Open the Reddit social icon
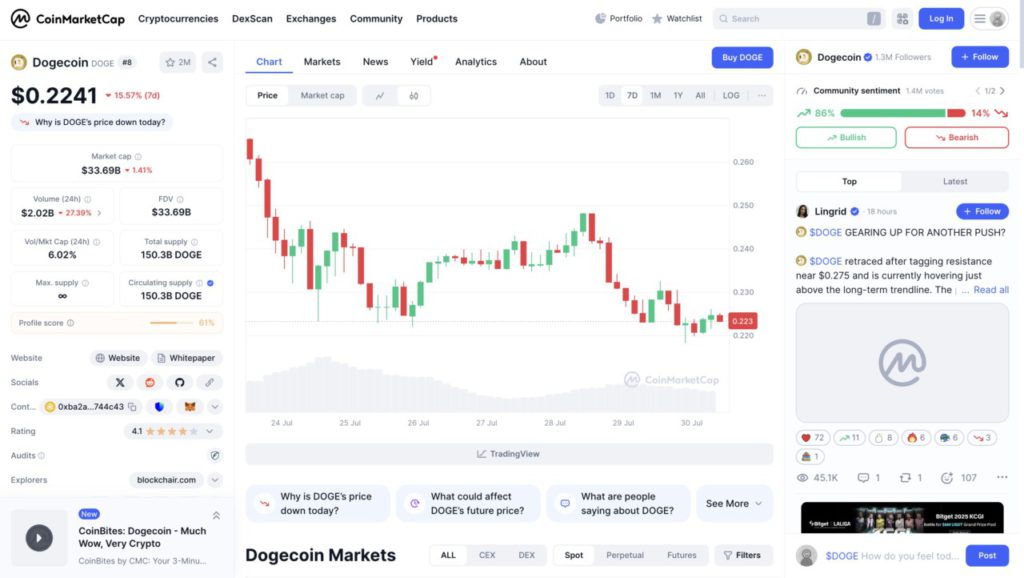1024x578 pixels. (150, 383)
